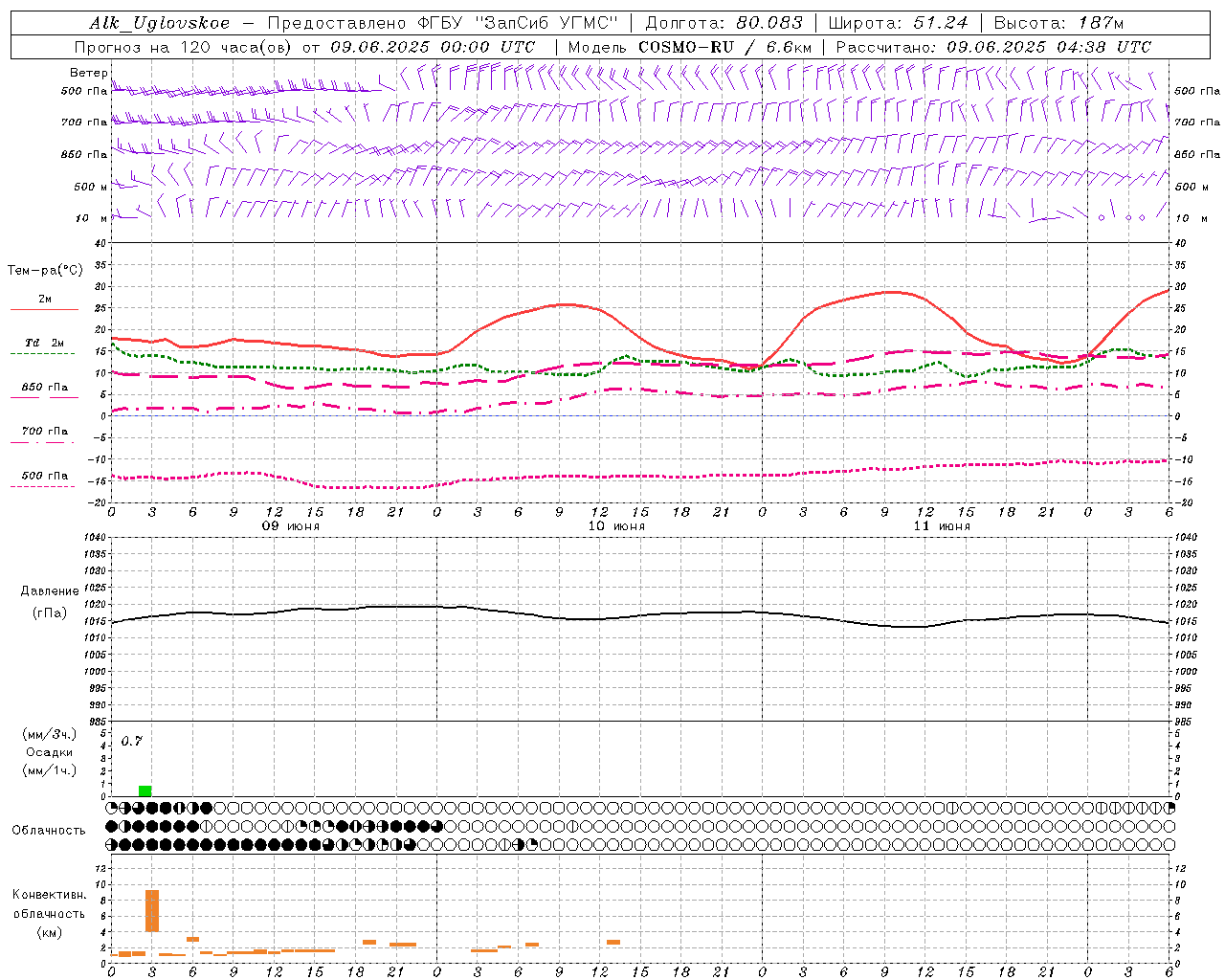
Task: Click the 'Облачность' cloud cover label
Action: coord(49,831)
